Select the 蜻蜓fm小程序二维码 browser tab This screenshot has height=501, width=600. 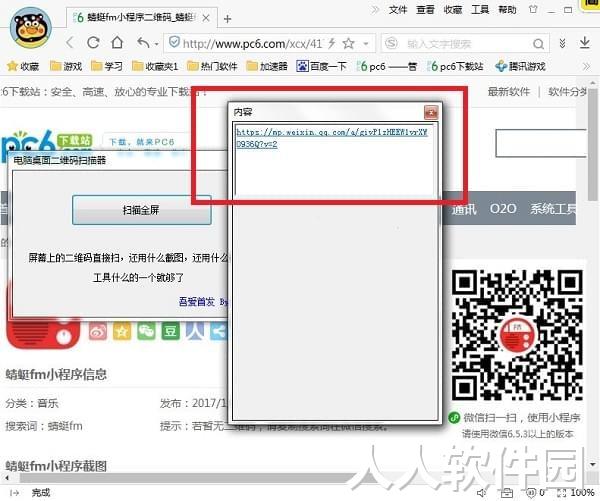[x=142, y=17]
